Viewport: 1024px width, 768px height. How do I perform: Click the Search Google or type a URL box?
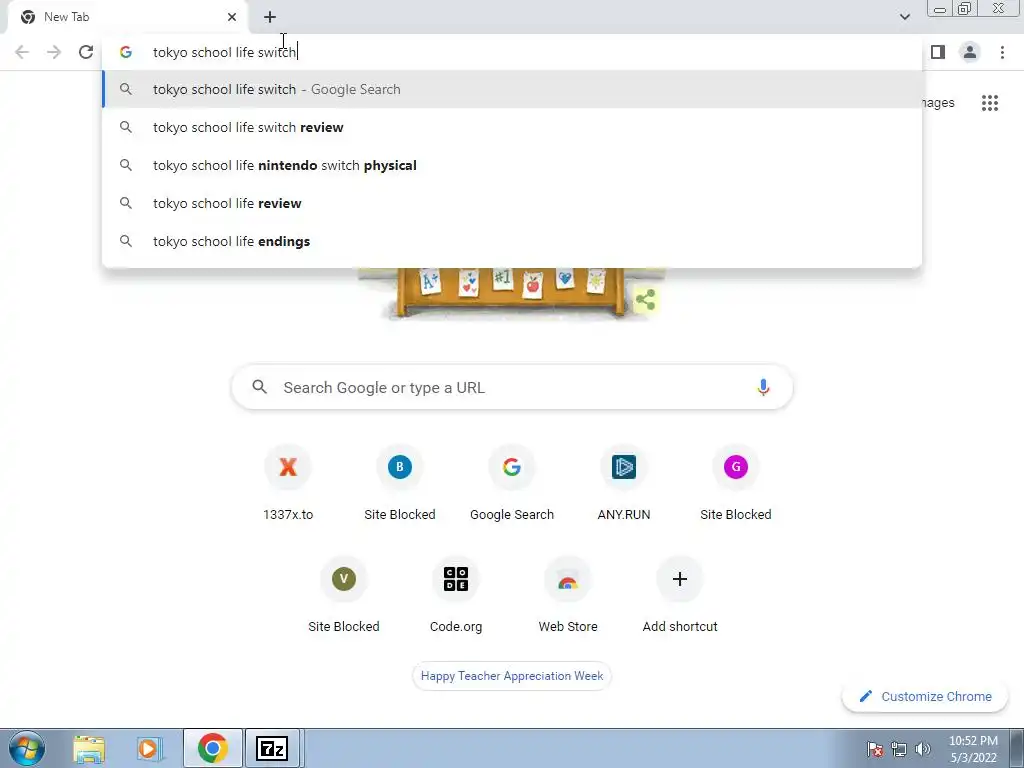(512, 387)
